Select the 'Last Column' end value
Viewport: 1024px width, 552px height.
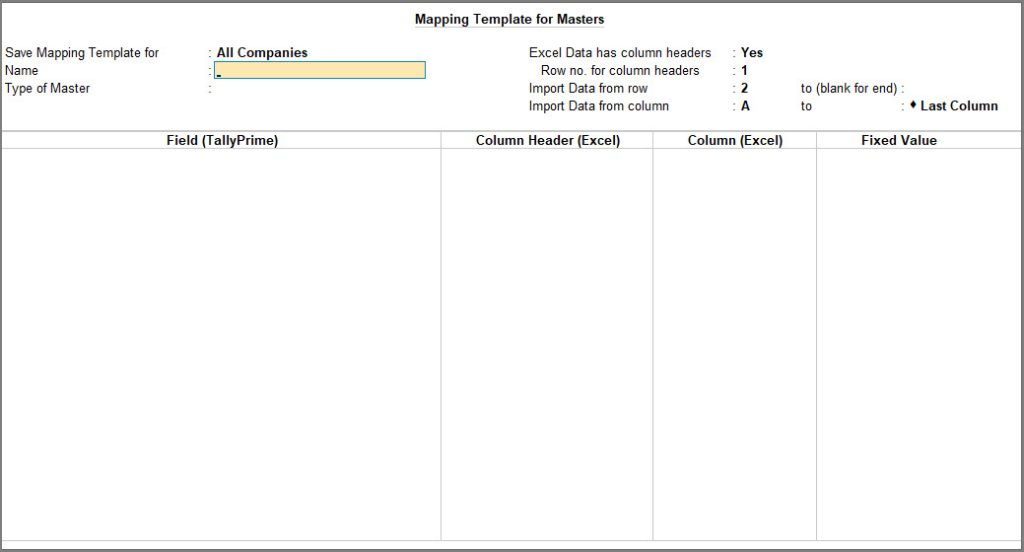[x=959, y=106]
